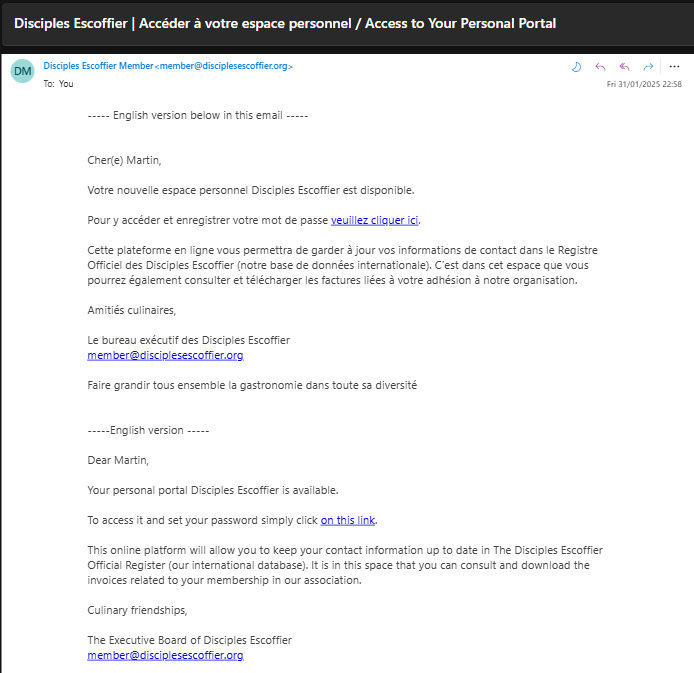This screenshot has width=694, height=673.
Task: Click the 'To: You' recipient line
Action: coord(59,84)
